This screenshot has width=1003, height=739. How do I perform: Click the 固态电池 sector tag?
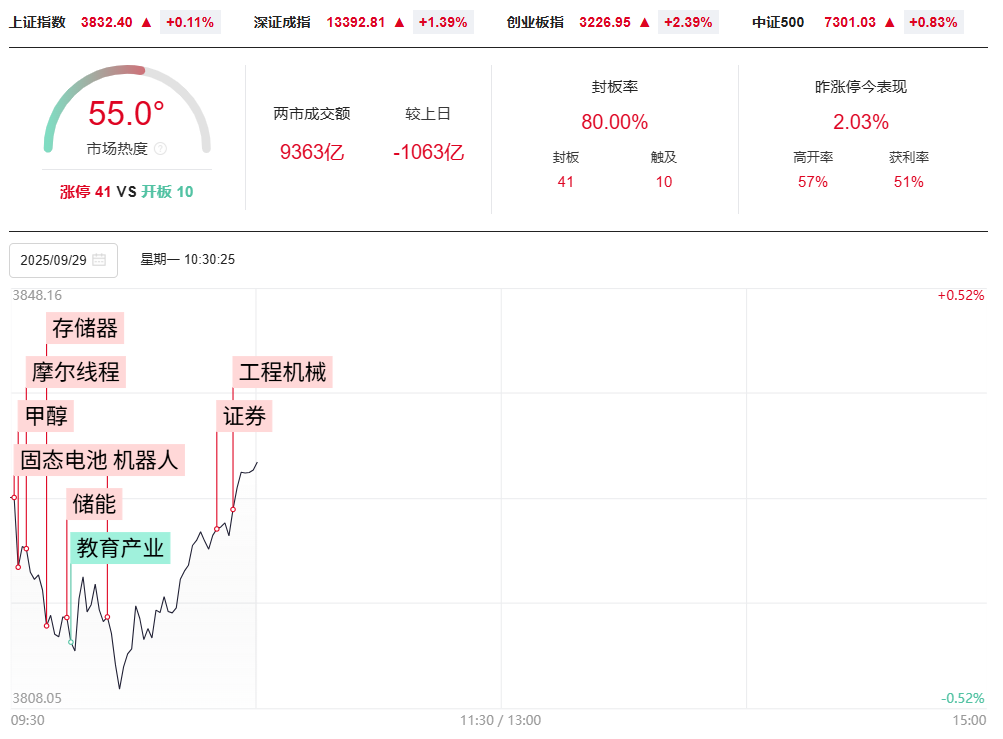tap(63, 460)
